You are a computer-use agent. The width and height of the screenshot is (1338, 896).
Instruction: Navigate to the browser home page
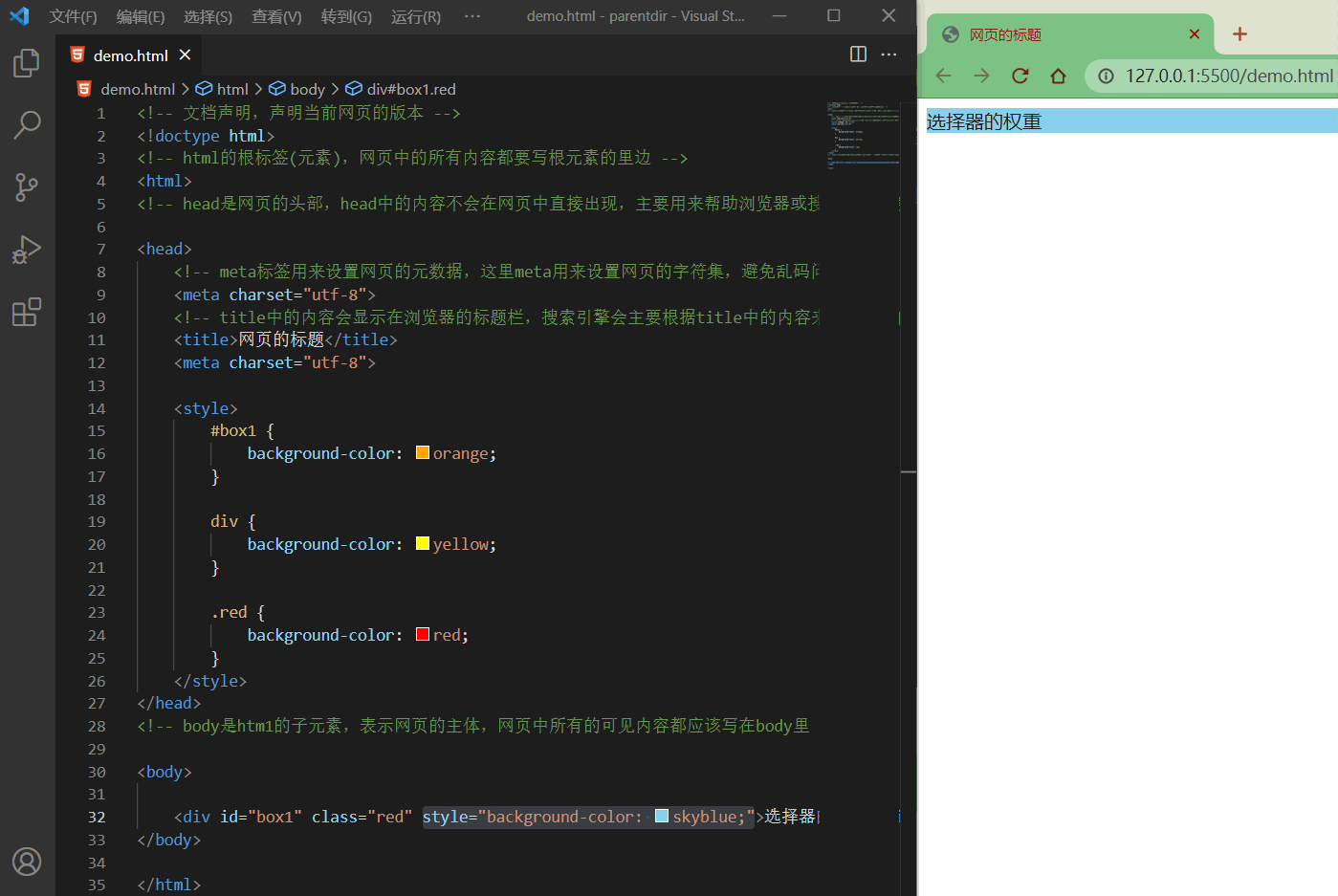coord(1058,76)
